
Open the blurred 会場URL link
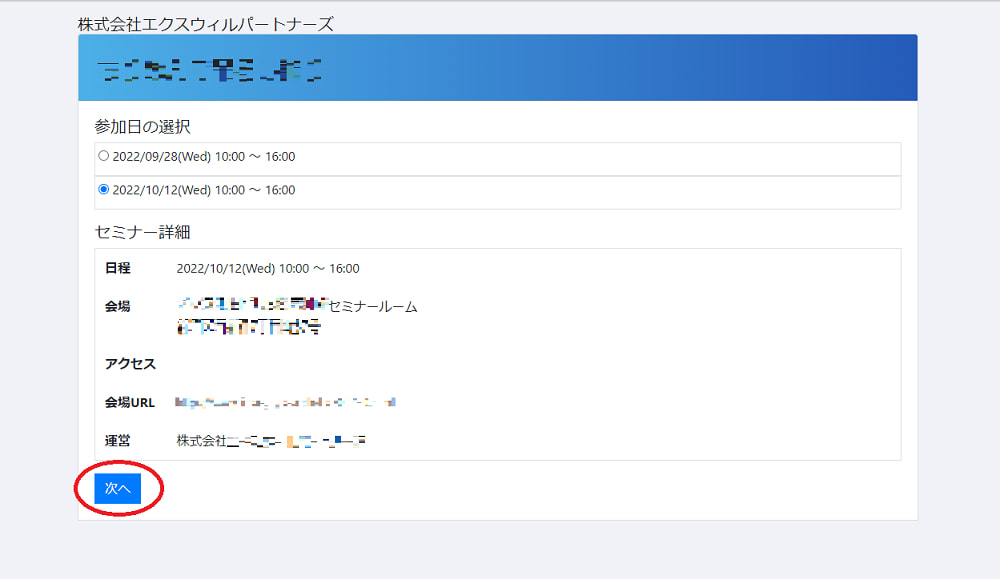coord(285,402)
